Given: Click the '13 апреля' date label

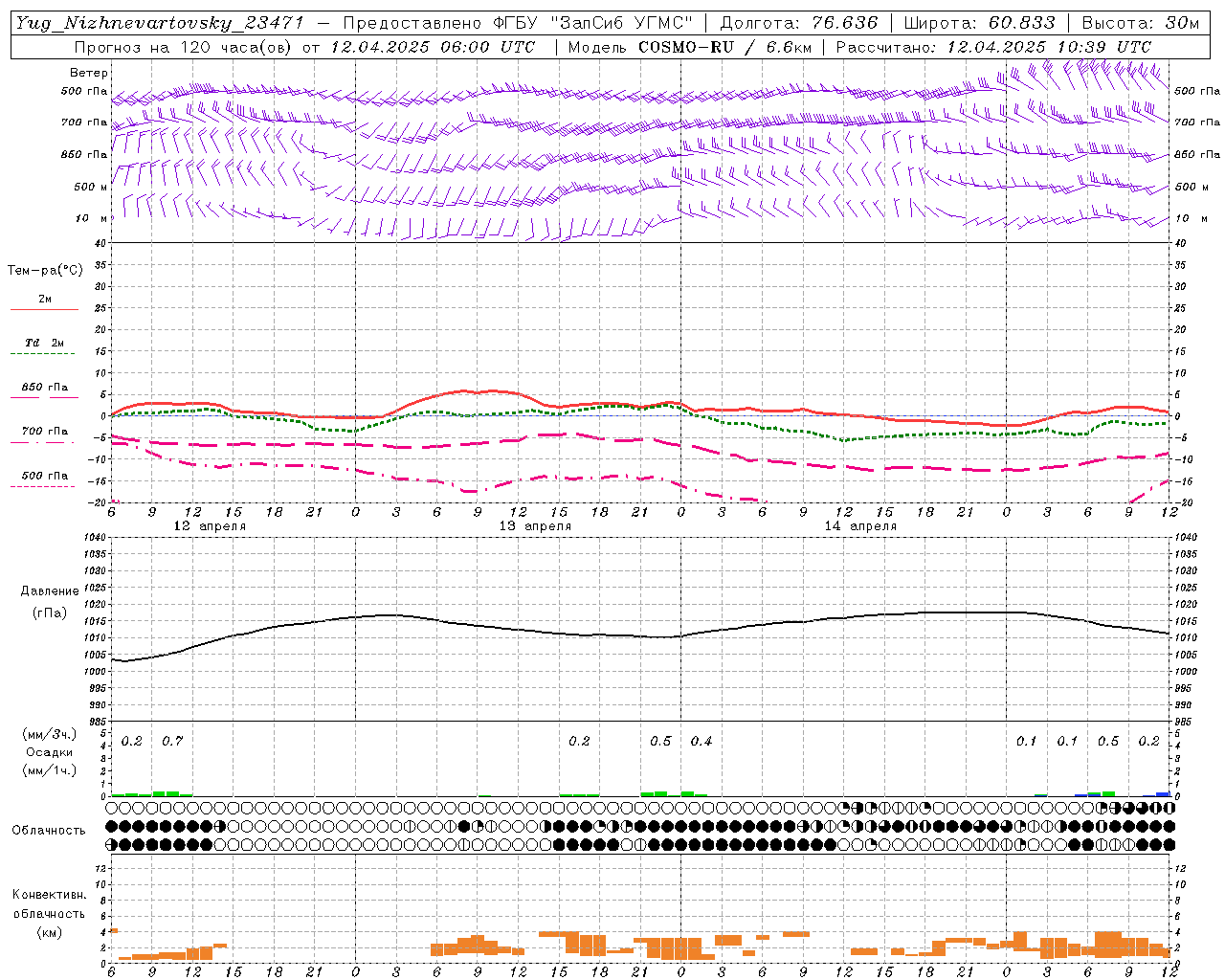Looking at the screenshot, I should [535, 526].
